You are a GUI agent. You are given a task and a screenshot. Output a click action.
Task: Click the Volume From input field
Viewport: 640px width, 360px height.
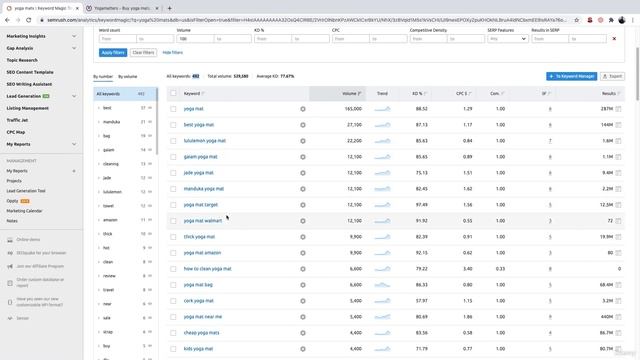(x=195, y=39)
